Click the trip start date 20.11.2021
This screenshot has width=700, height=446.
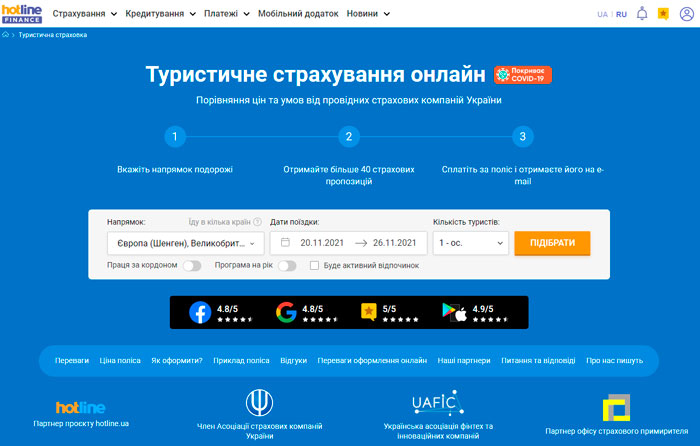coord(322,243)
